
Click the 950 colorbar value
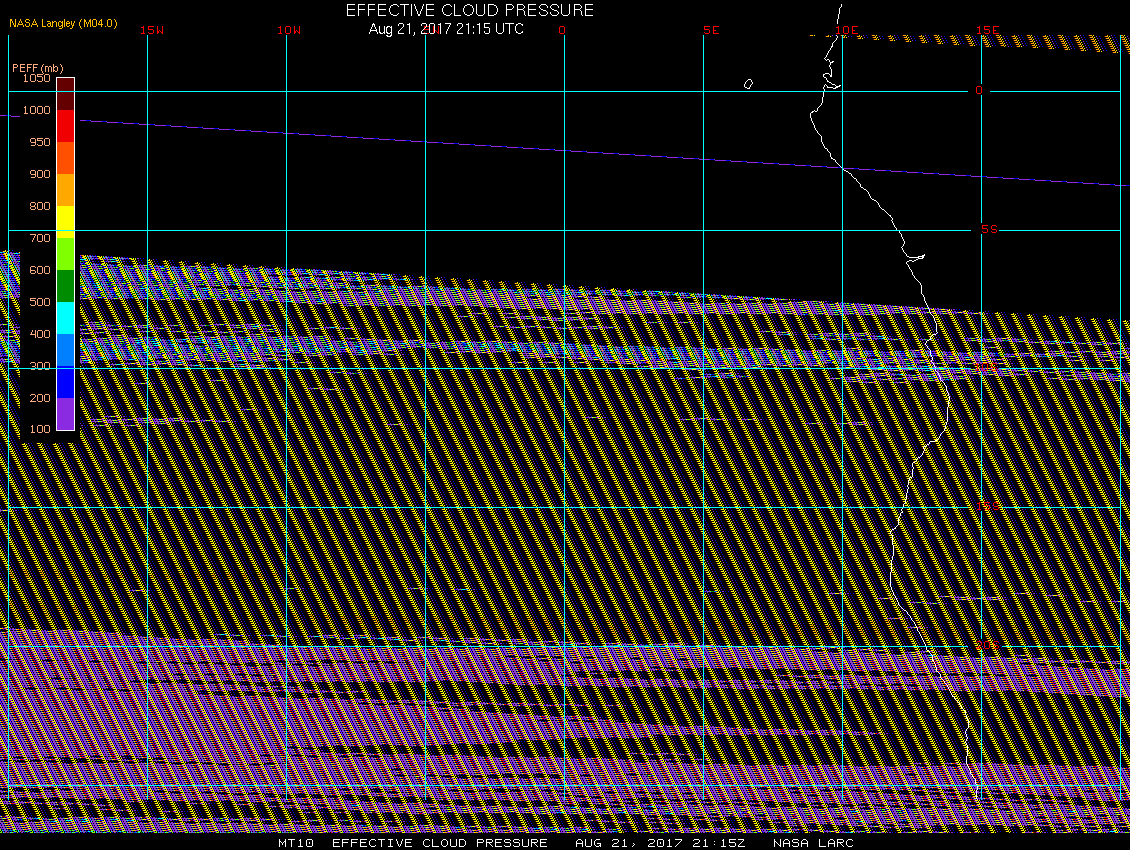[40, 142]
